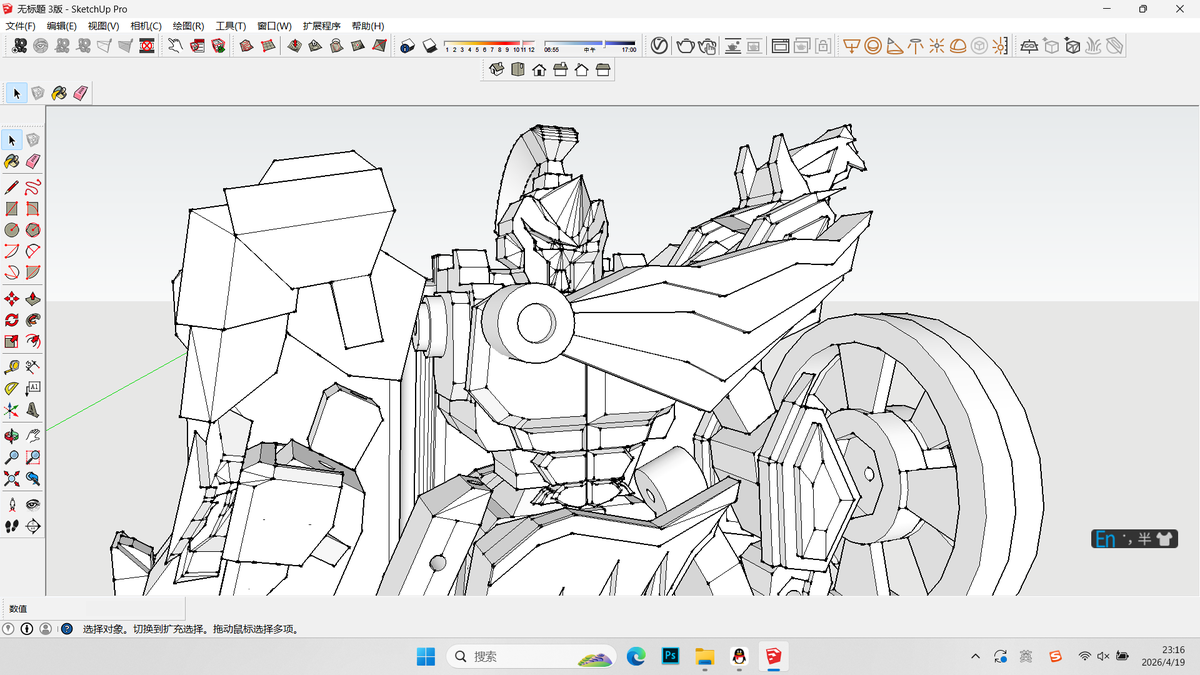The image size is (1200, 675).
Task: Activate the Zoom magnifier tool
Action: [x=12, y=457]
